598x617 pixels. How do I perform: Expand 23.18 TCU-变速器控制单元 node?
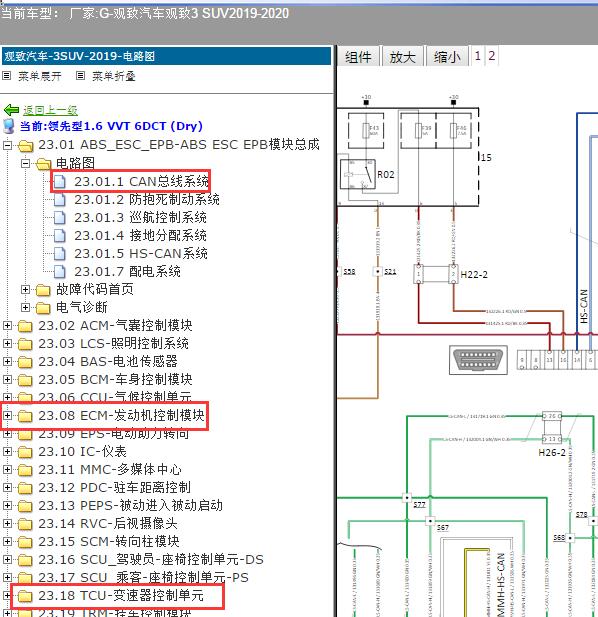pyautogui.click(x=7, y=595)
